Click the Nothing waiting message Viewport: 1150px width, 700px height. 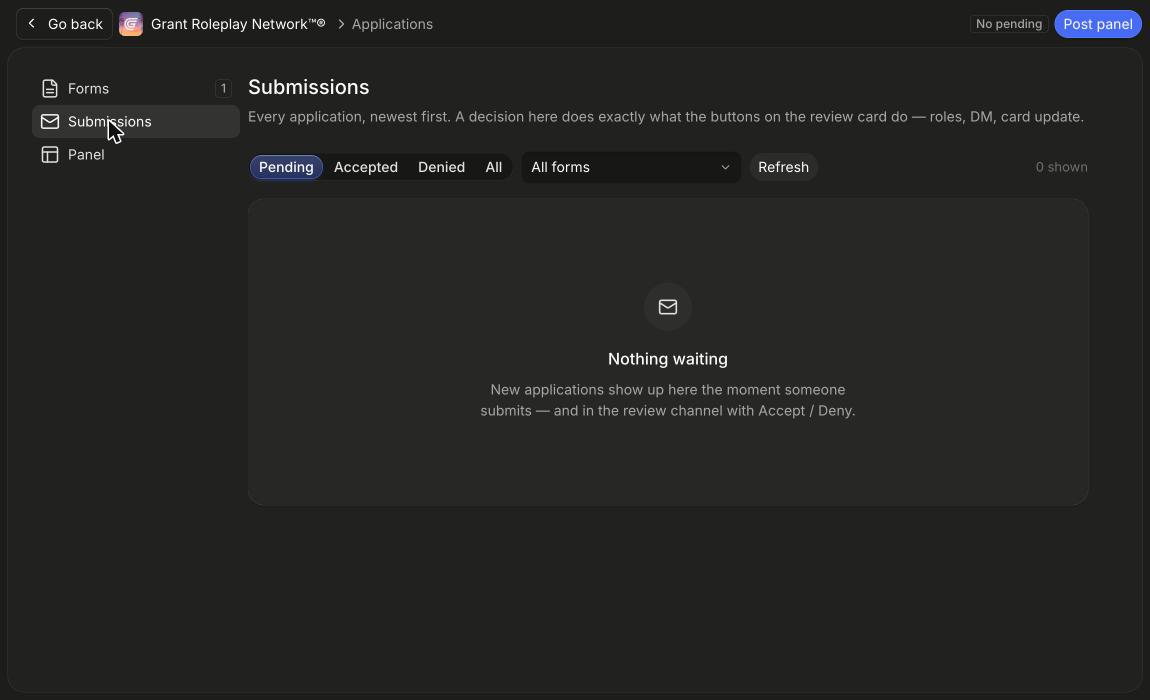[x=667, y=359]
